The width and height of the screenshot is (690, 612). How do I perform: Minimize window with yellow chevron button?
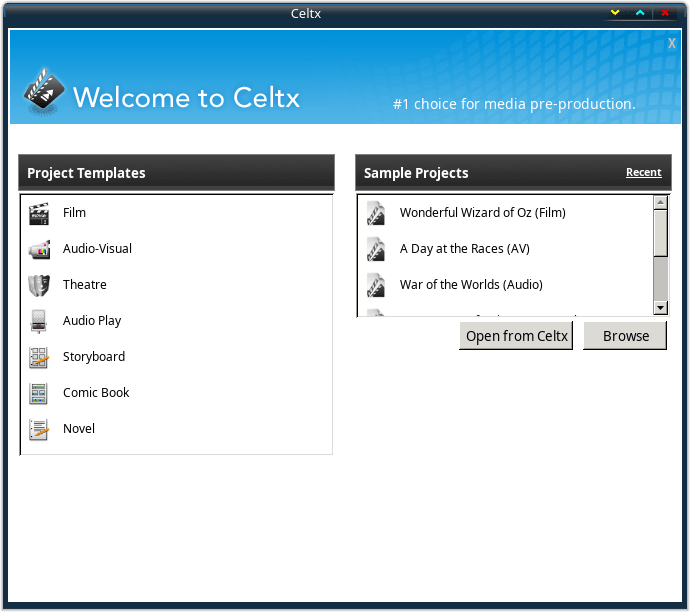pyautogui.click(x=615, y=13)
